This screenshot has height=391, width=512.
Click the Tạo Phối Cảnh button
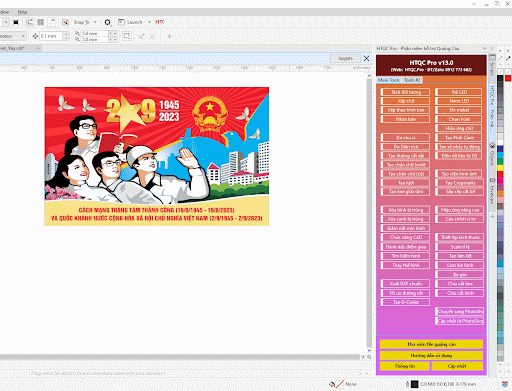[459, 137]
